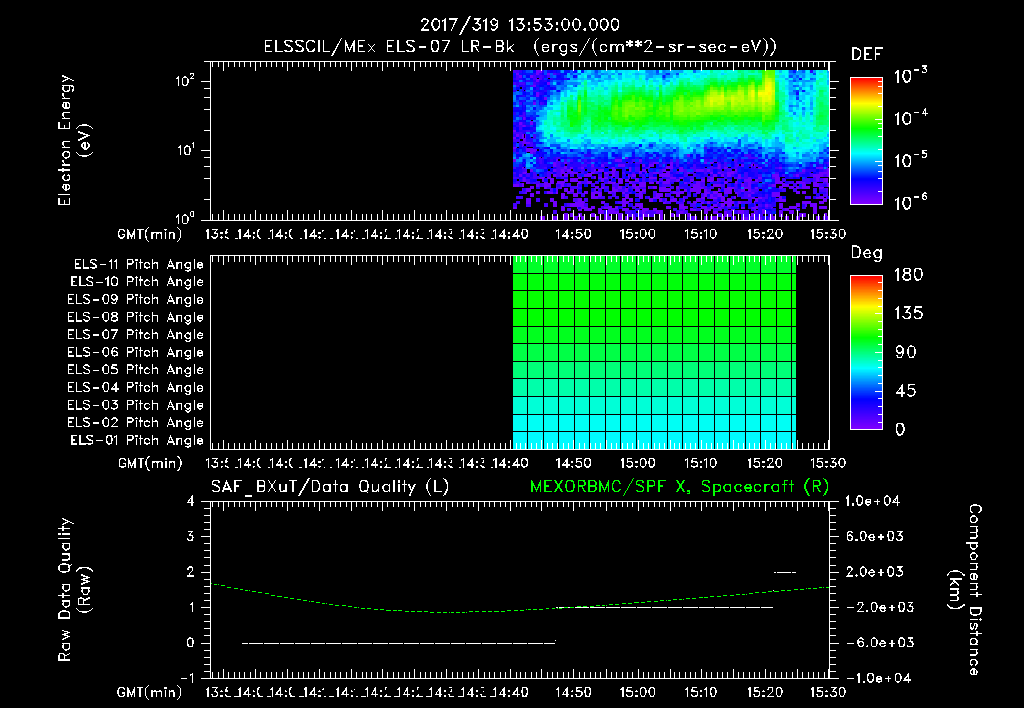Click the 10^-3 tick on DEF colorbar

(x=910, y=76)
